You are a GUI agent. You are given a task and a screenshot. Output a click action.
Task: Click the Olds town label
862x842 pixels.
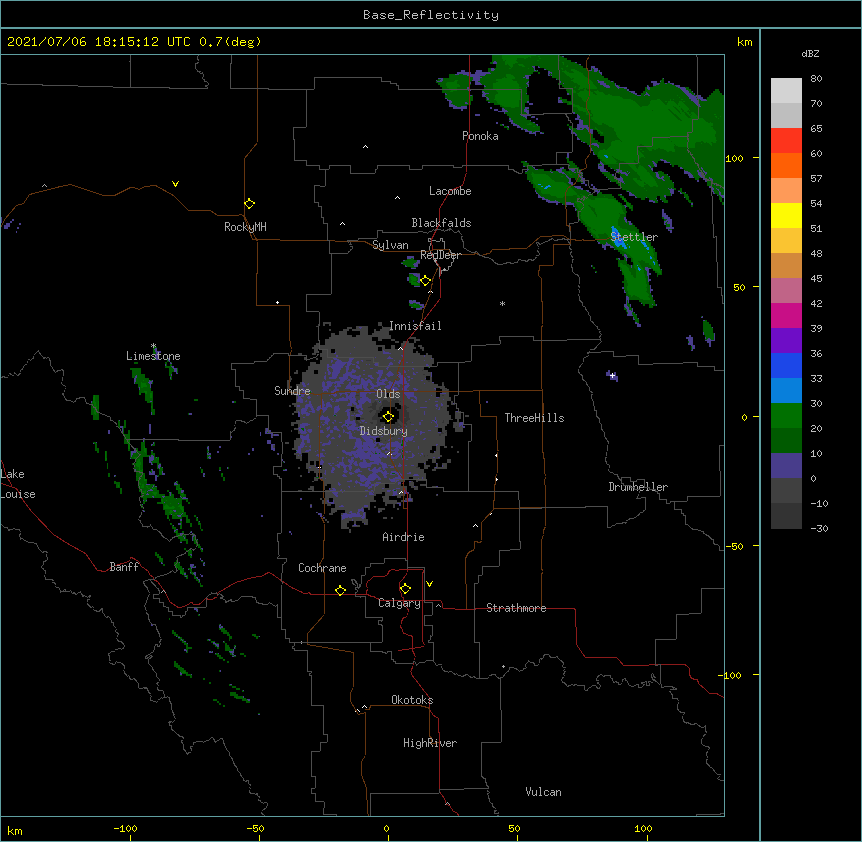(388, 394)
